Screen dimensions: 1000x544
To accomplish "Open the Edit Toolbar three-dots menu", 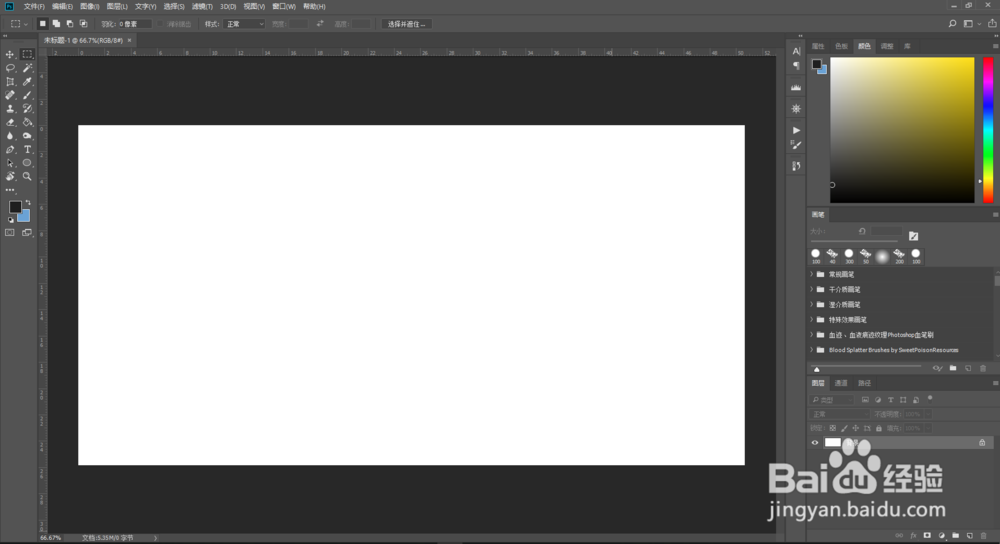I will (10, 190).
